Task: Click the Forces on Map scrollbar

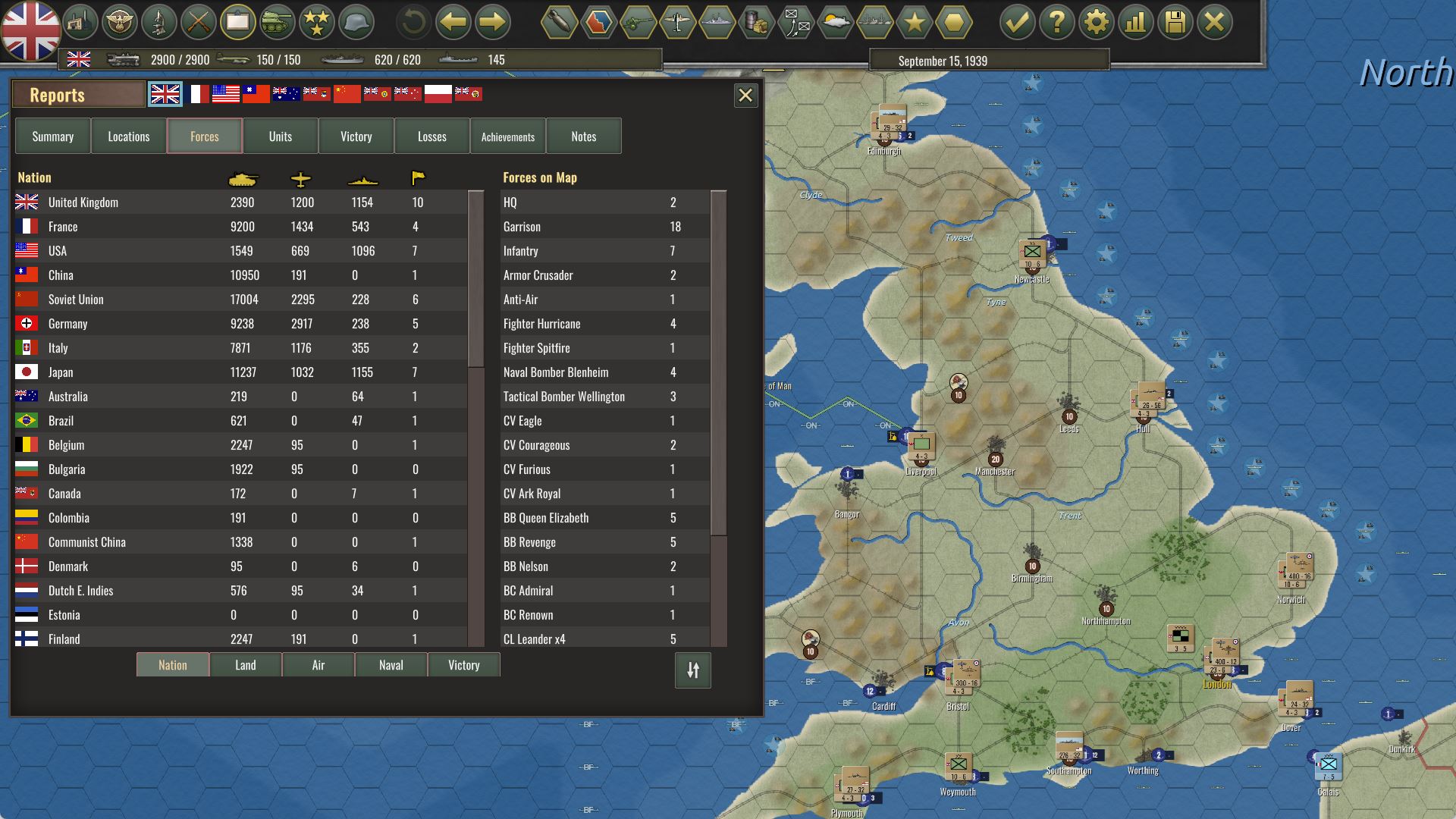Action: [x=718, y=364]
